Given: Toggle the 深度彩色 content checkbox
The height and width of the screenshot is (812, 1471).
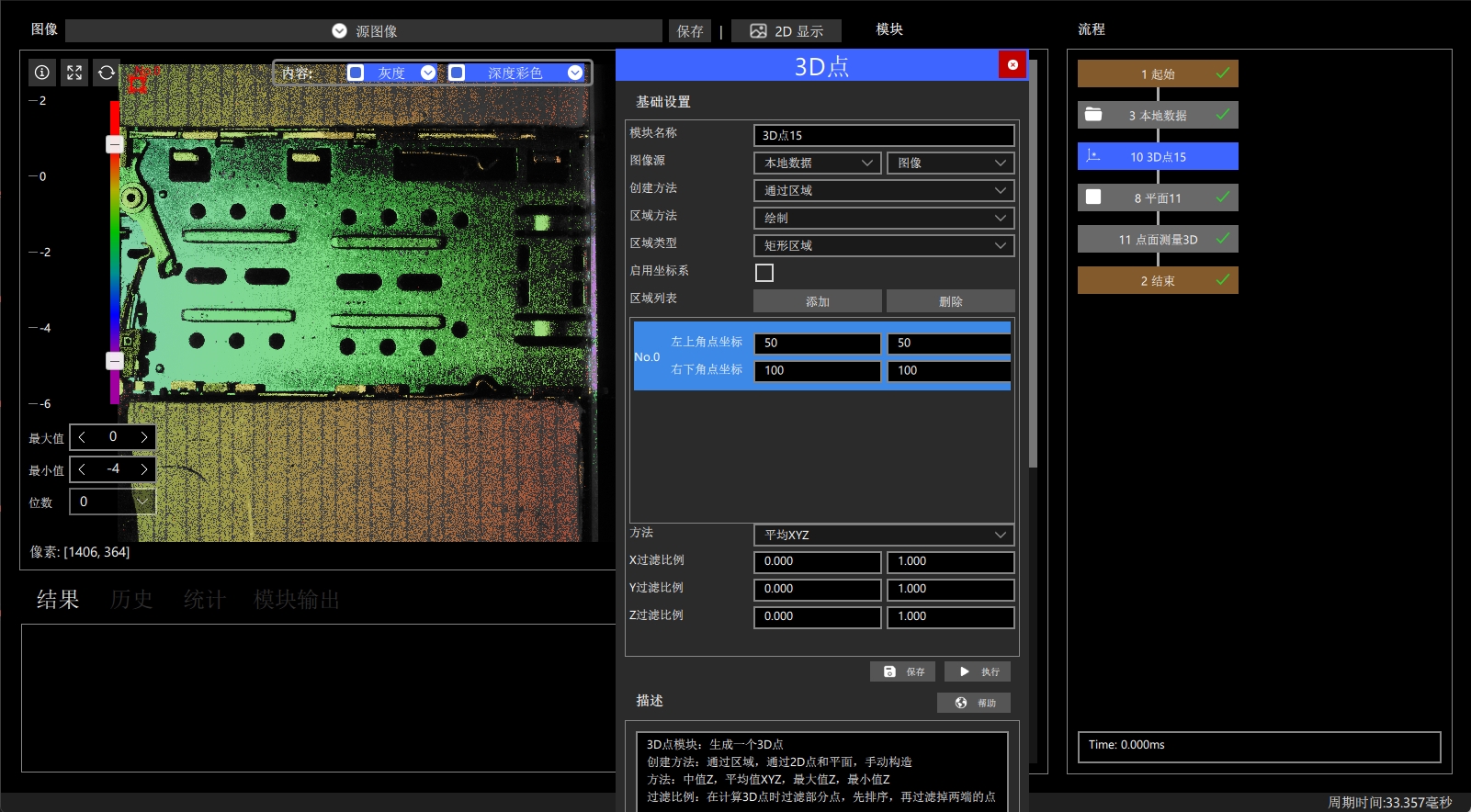Looking at the screenshot, I should 457,73.
